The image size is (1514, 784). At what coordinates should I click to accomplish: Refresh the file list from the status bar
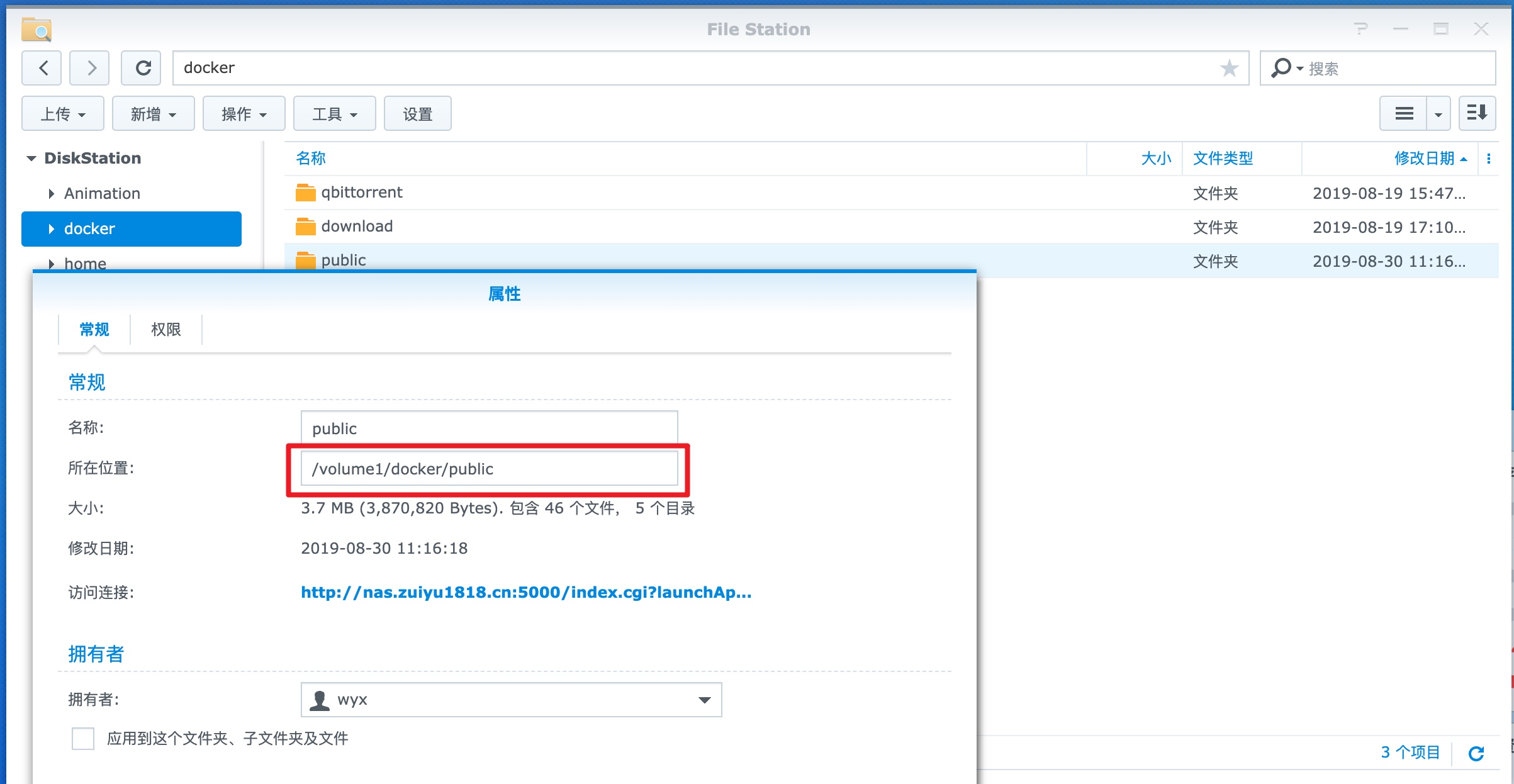1476,753
